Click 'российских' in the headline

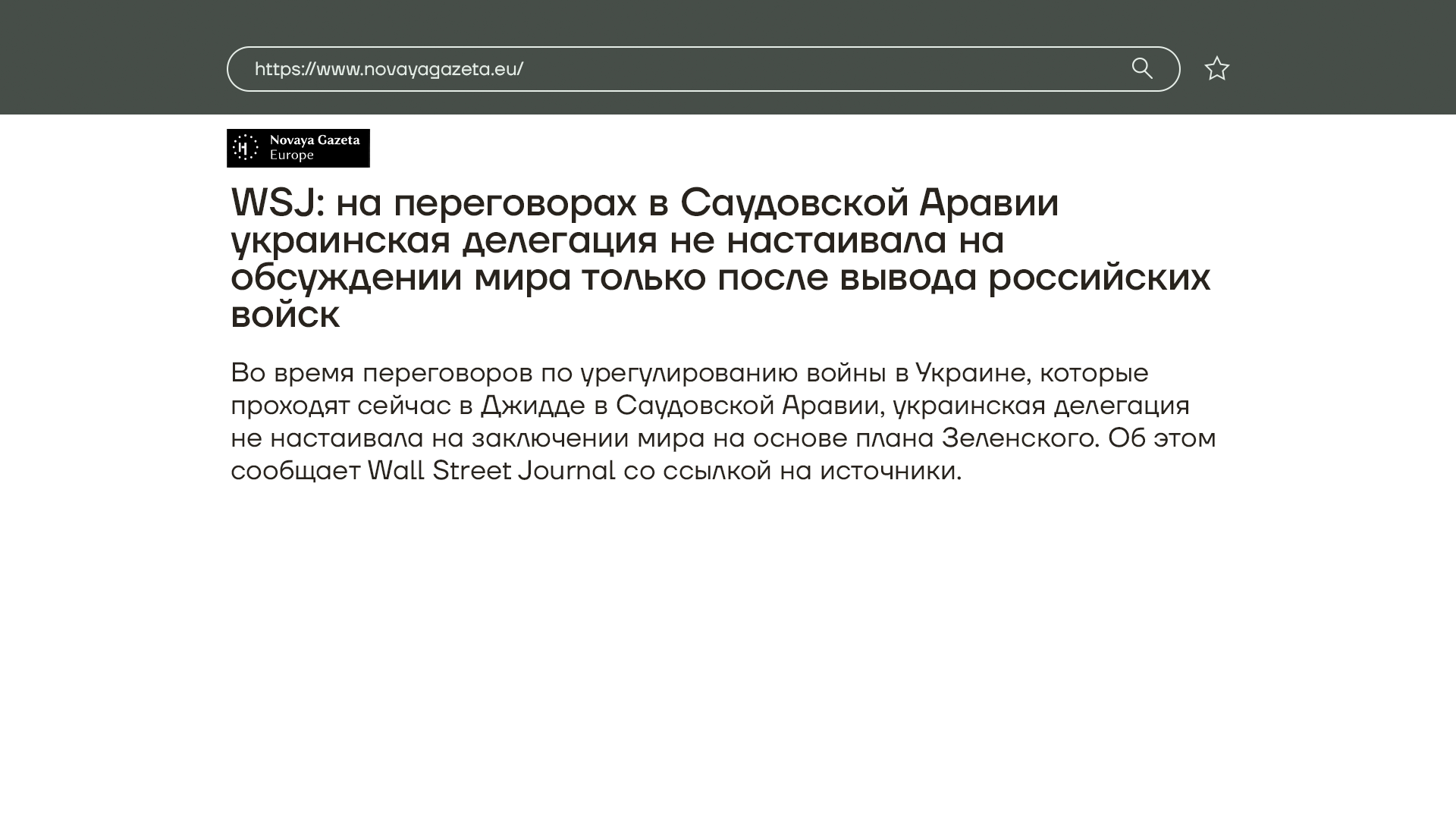[1099, 277]
